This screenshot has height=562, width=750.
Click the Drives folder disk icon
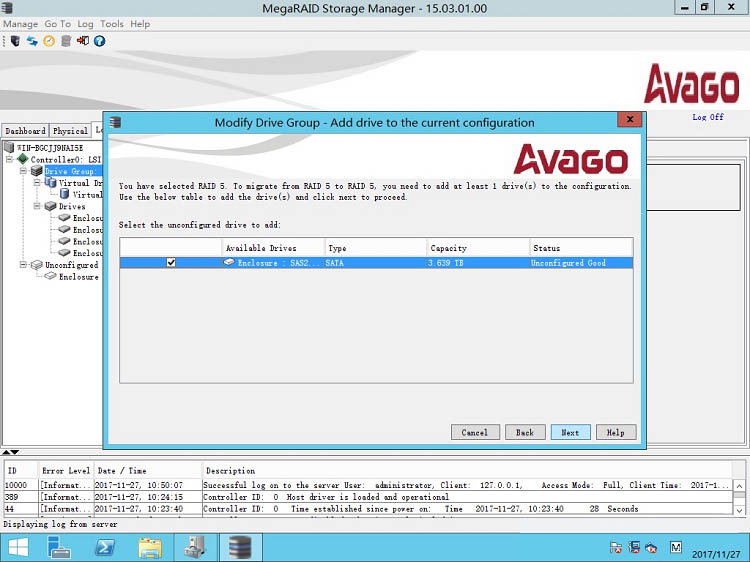pos(50,206)
